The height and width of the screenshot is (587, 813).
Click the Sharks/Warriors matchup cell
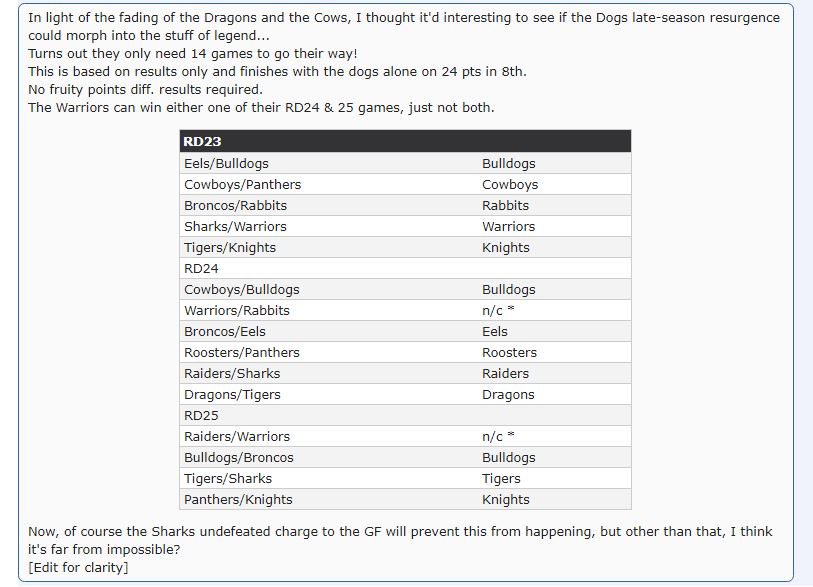pyautogui.click(x=235, y=226)
